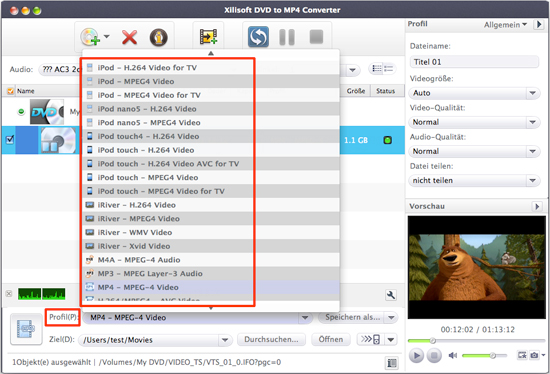Choose MP3 - MPEG Layer-3 Audio
Screen dimensions: 550x374
210,273
